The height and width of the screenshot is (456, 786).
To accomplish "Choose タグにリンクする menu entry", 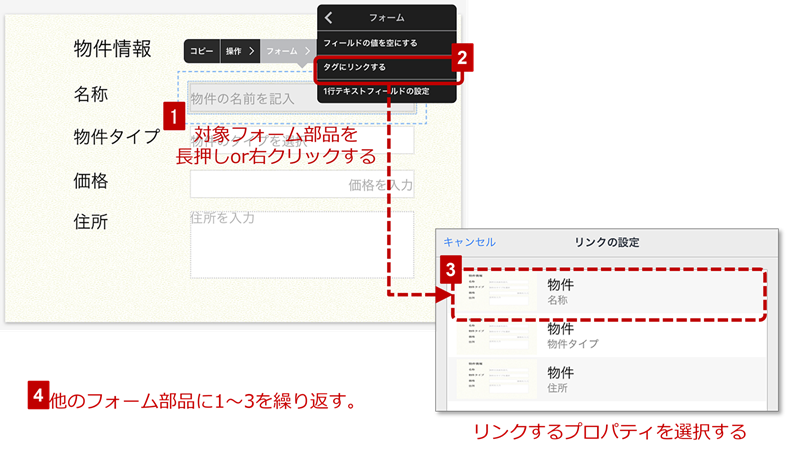I will 386,67.
